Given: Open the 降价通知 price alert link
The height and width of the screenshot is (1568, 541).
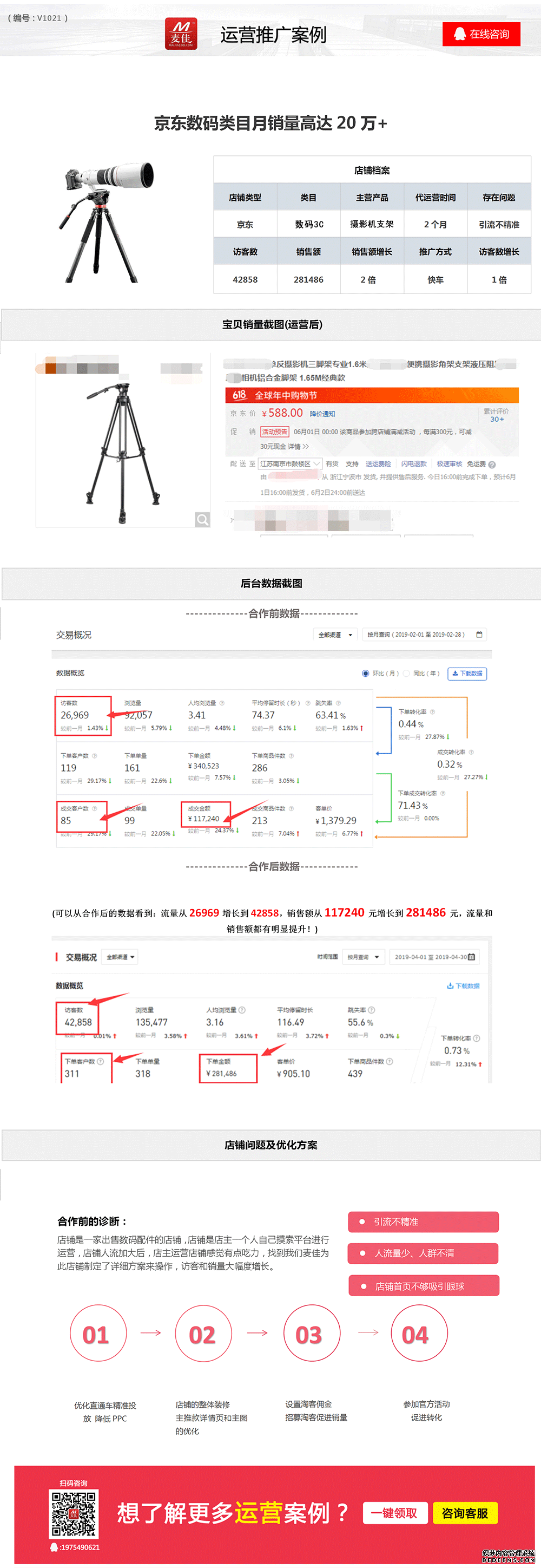Looking at the screenshot, I should pos(322,414).
